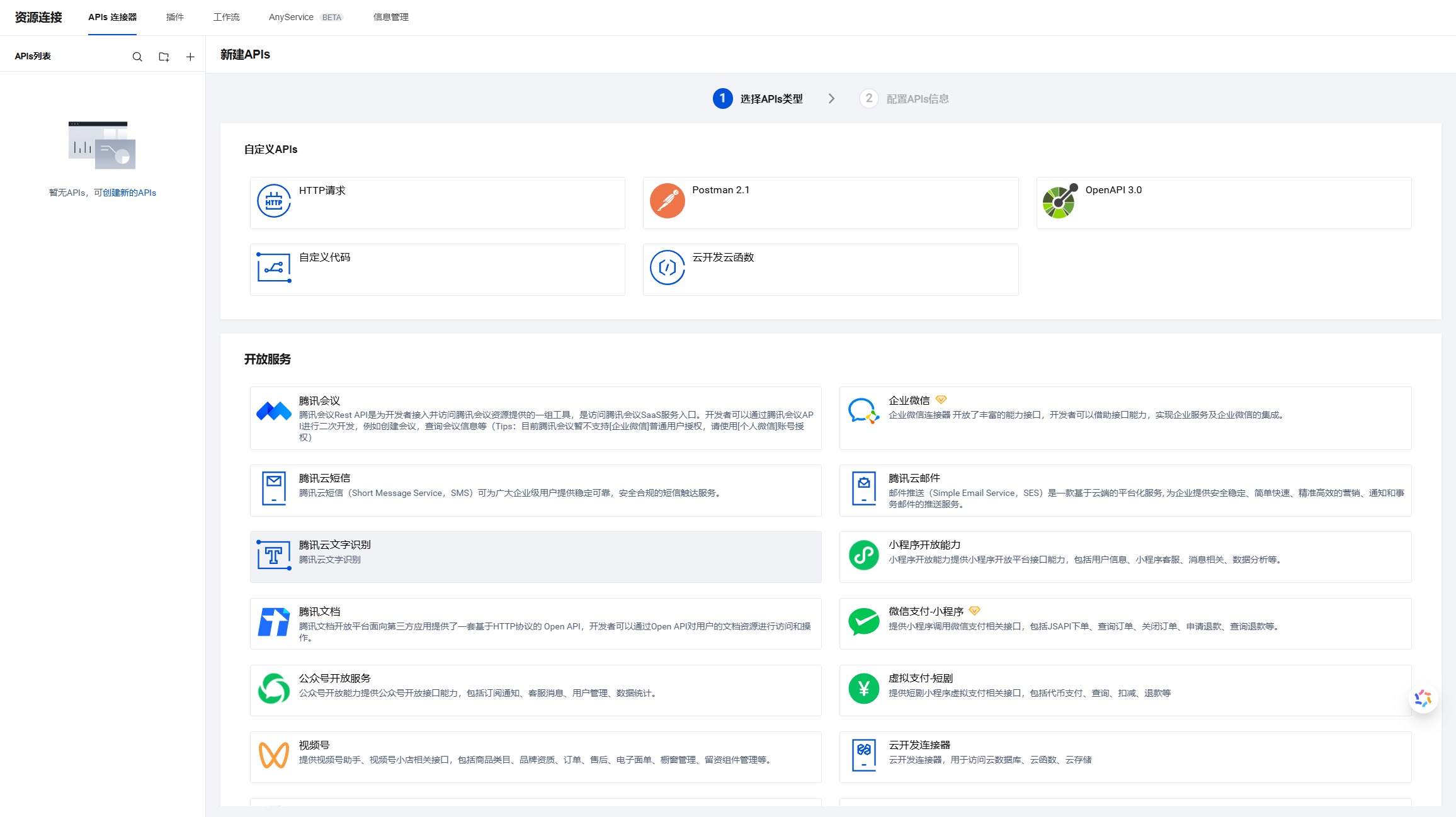
Task: Click the search icon in APIs列表
Action: point(137,57)
